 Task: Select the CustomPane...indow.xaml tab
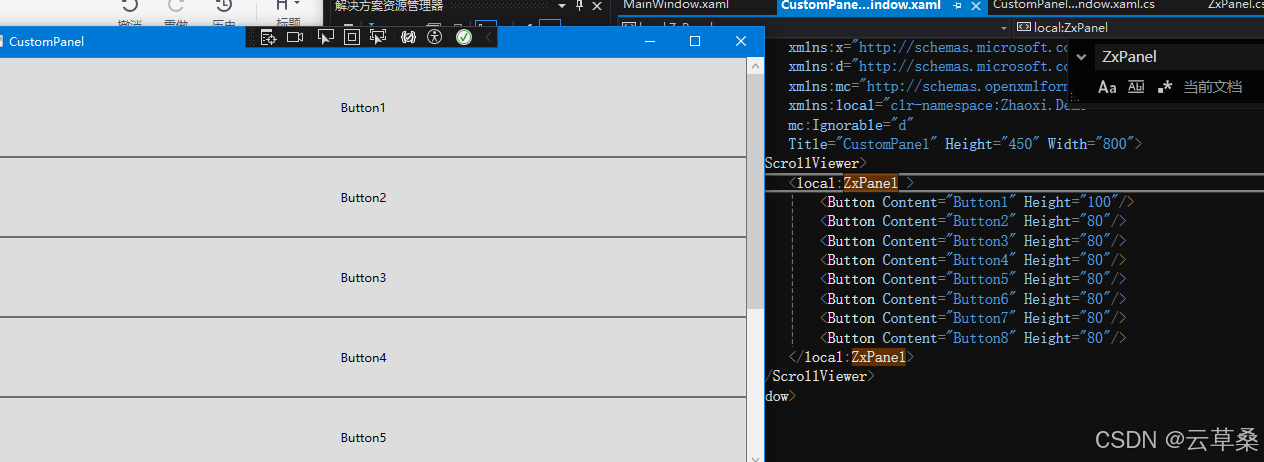[x=863, y=5]
